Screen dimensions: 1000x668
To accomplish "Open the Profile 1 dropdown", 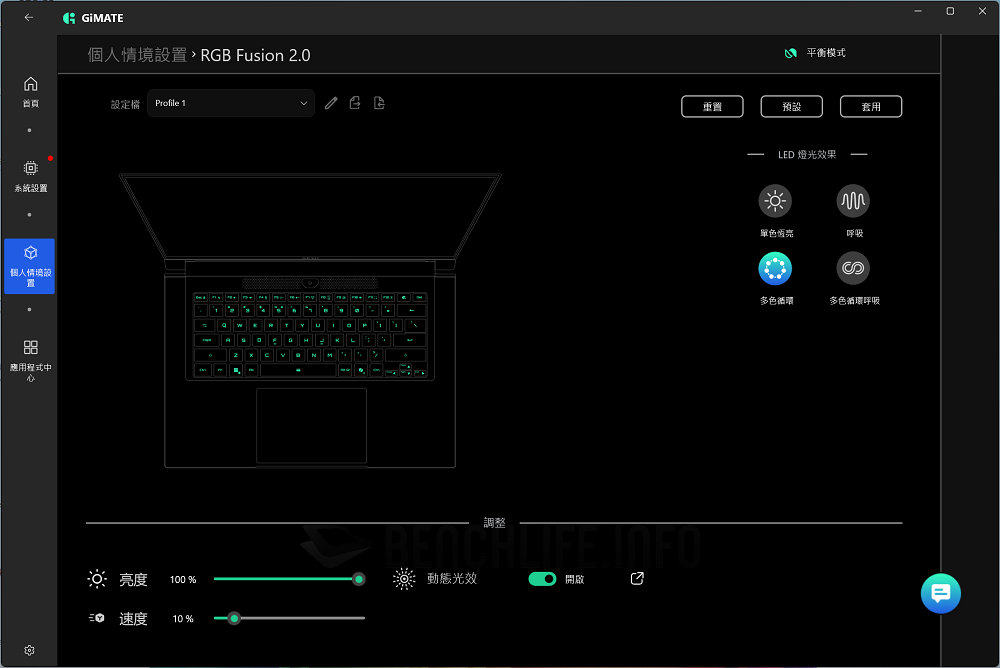I will pos(230,103).
